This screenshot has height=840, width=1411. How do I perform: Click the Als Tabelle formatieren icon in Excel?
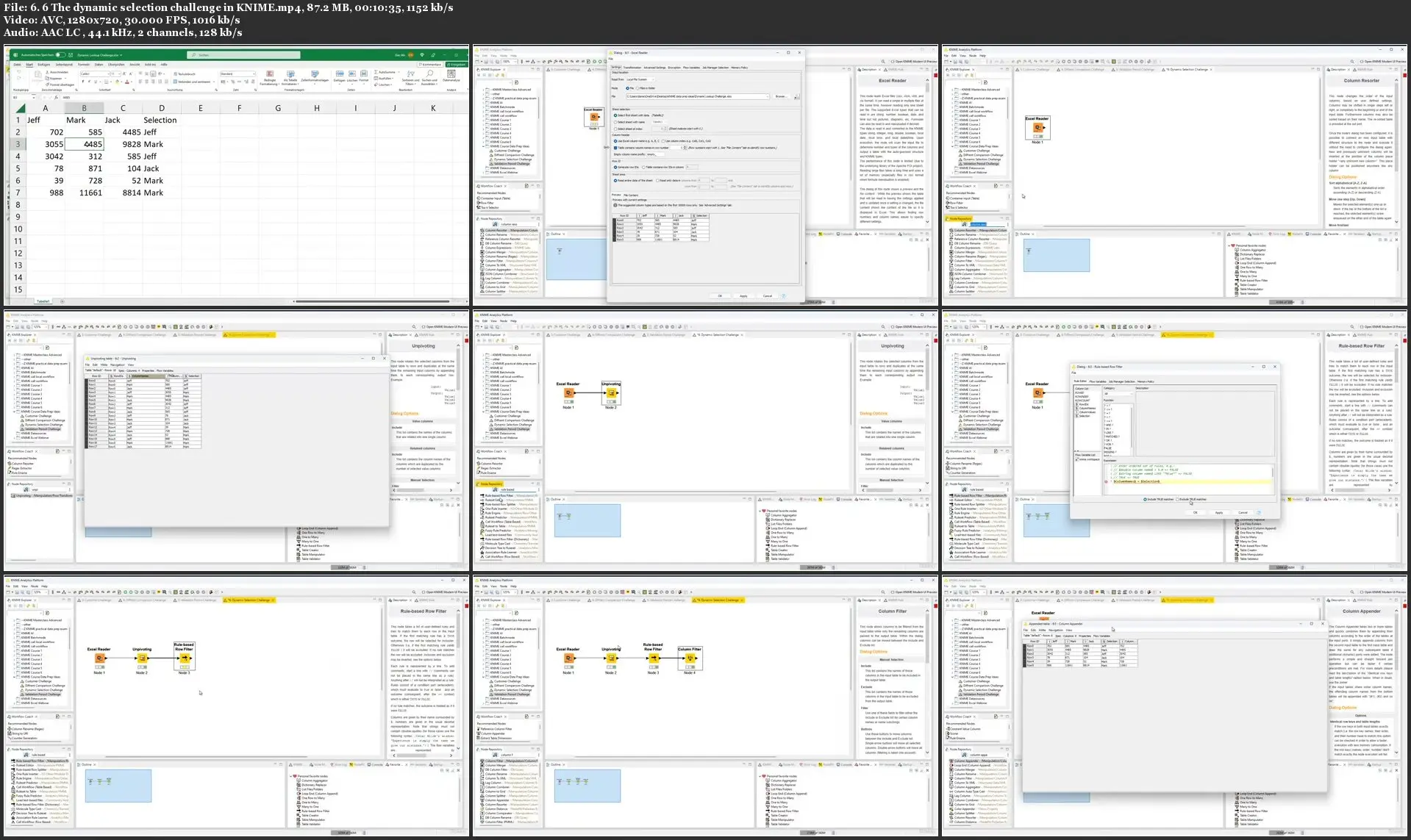click(290, 73)
